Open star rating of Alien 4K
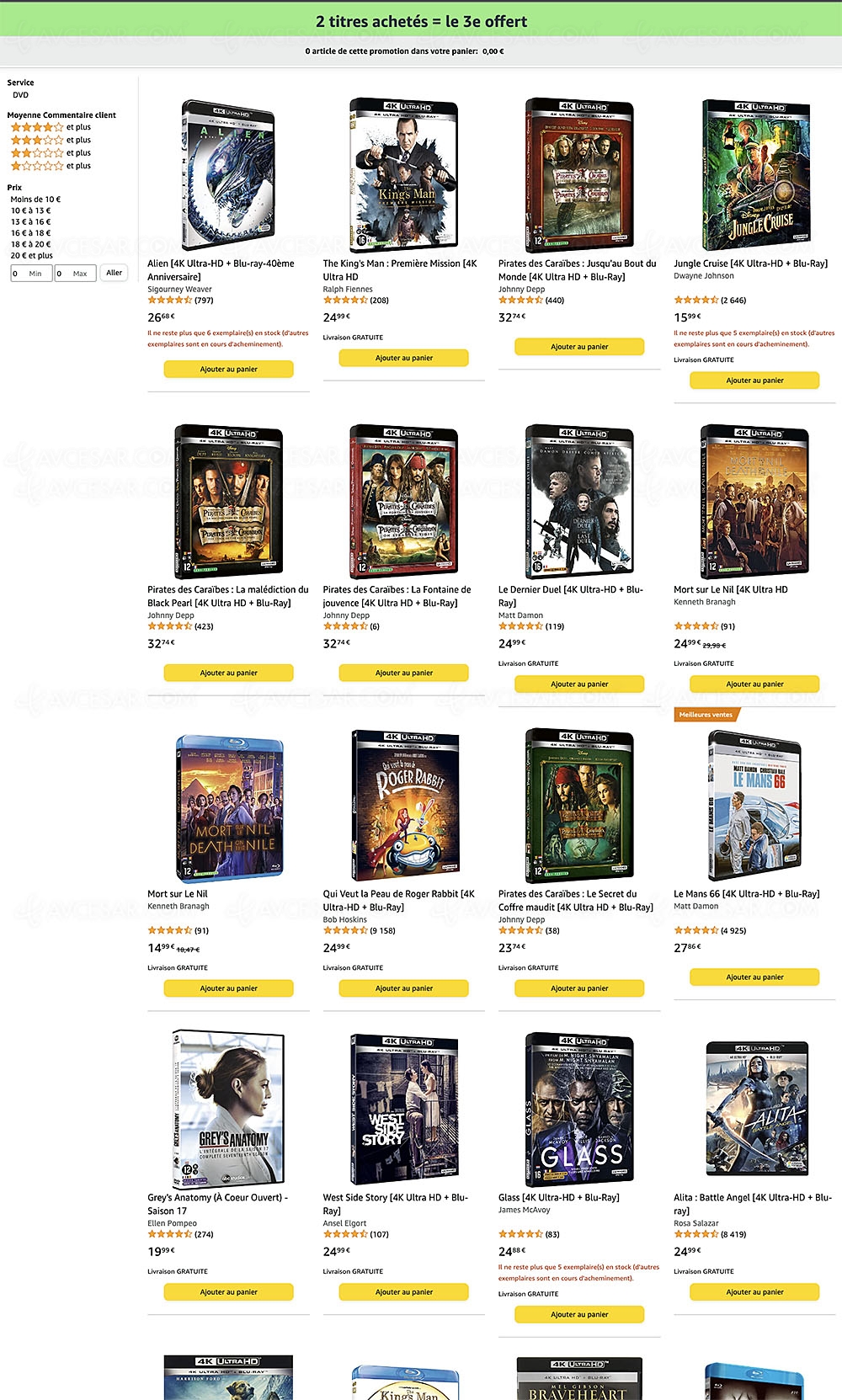842x1400 pixels. tap(169, 301)
